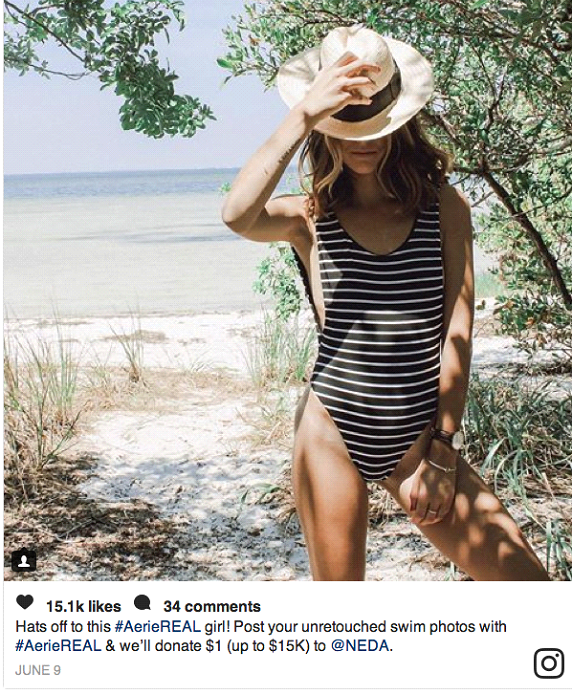Click the JUNE 9 post date
Viewport: 572px width, 694px height.
[38, 670]
